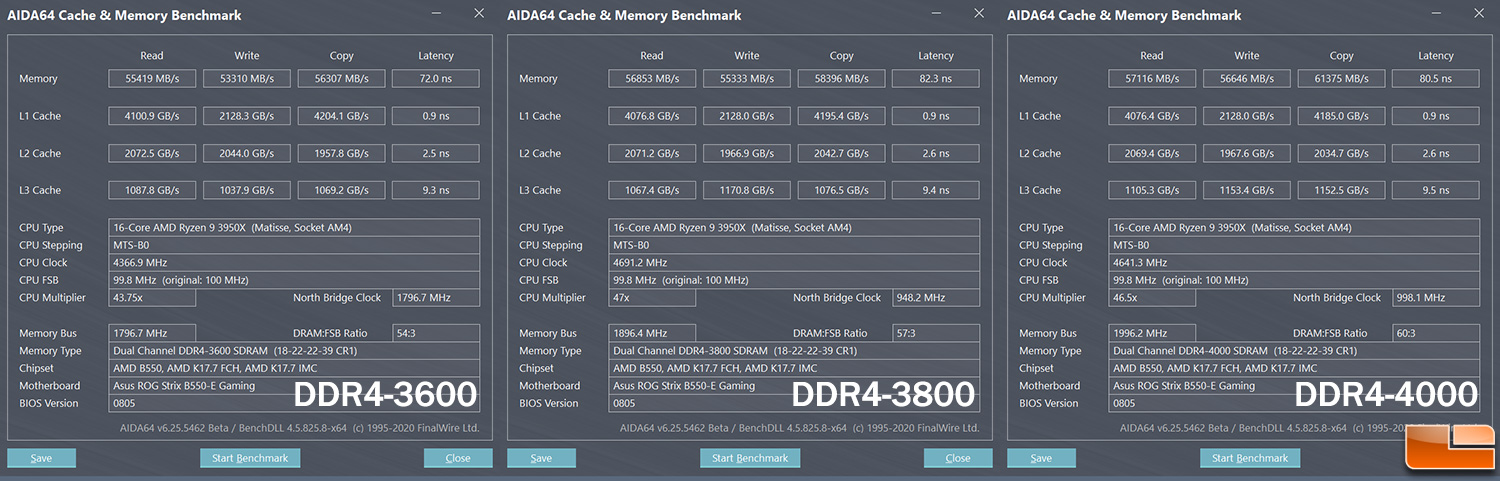Click the Memory Type field Dual Channel DDR4-3600 SDRAM
This screenshot has height=481, width=1500.
click(x=294, y=351)
